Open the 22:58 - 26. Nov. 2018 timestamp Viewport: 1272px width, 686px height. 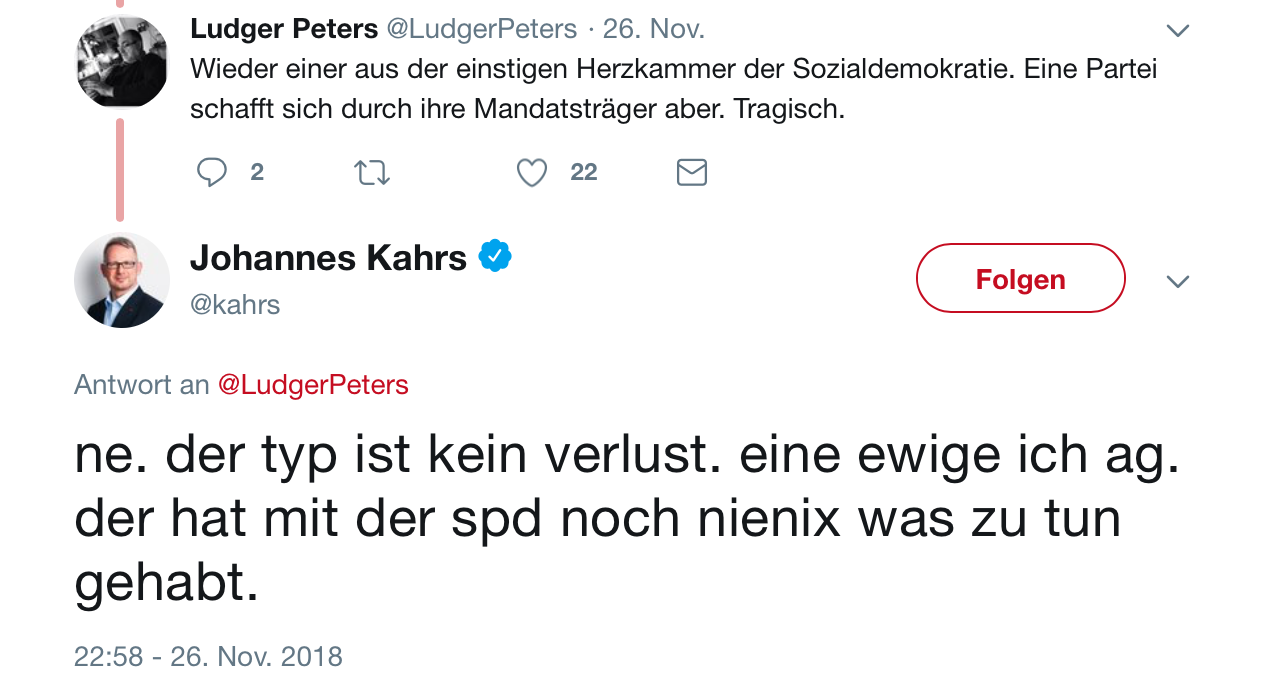(208, 657)
